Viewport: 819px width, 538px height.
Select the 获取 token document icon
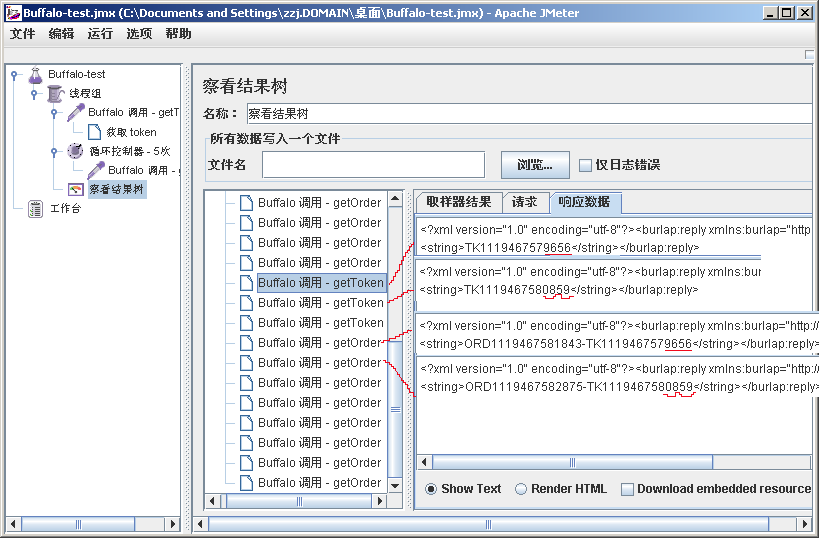point(94,132)
